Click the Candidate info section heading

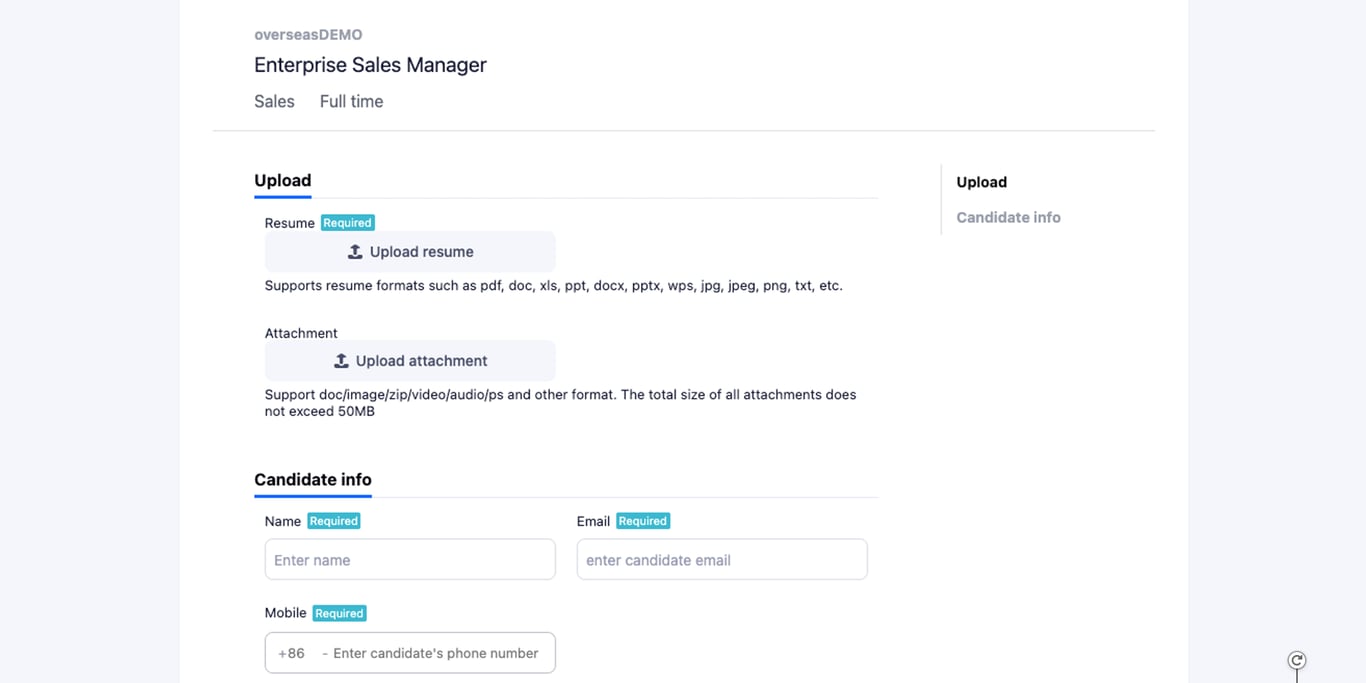click(x=312, y=479)
